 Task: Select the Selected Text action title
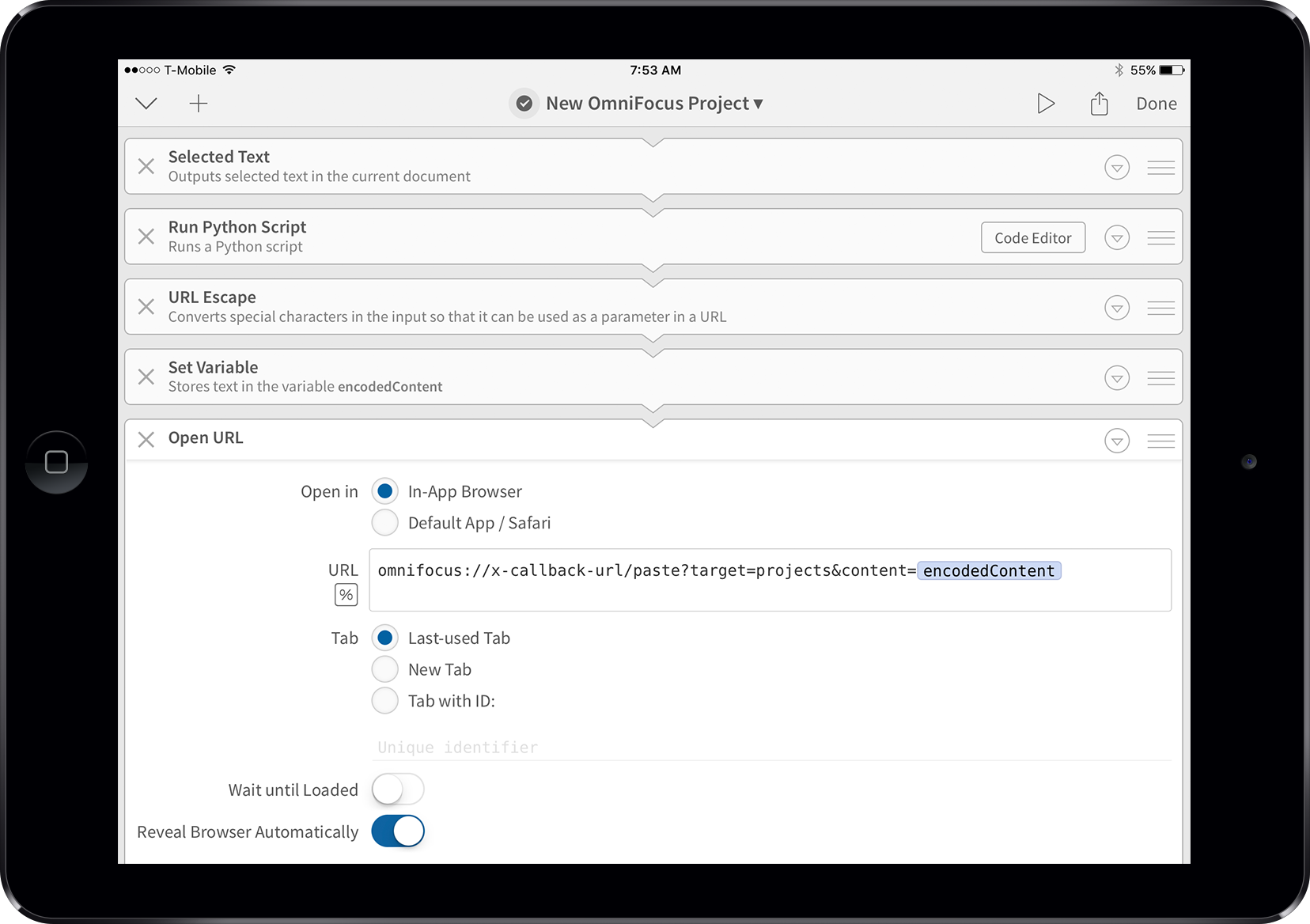pyautogui.click(x=219, y=157)
